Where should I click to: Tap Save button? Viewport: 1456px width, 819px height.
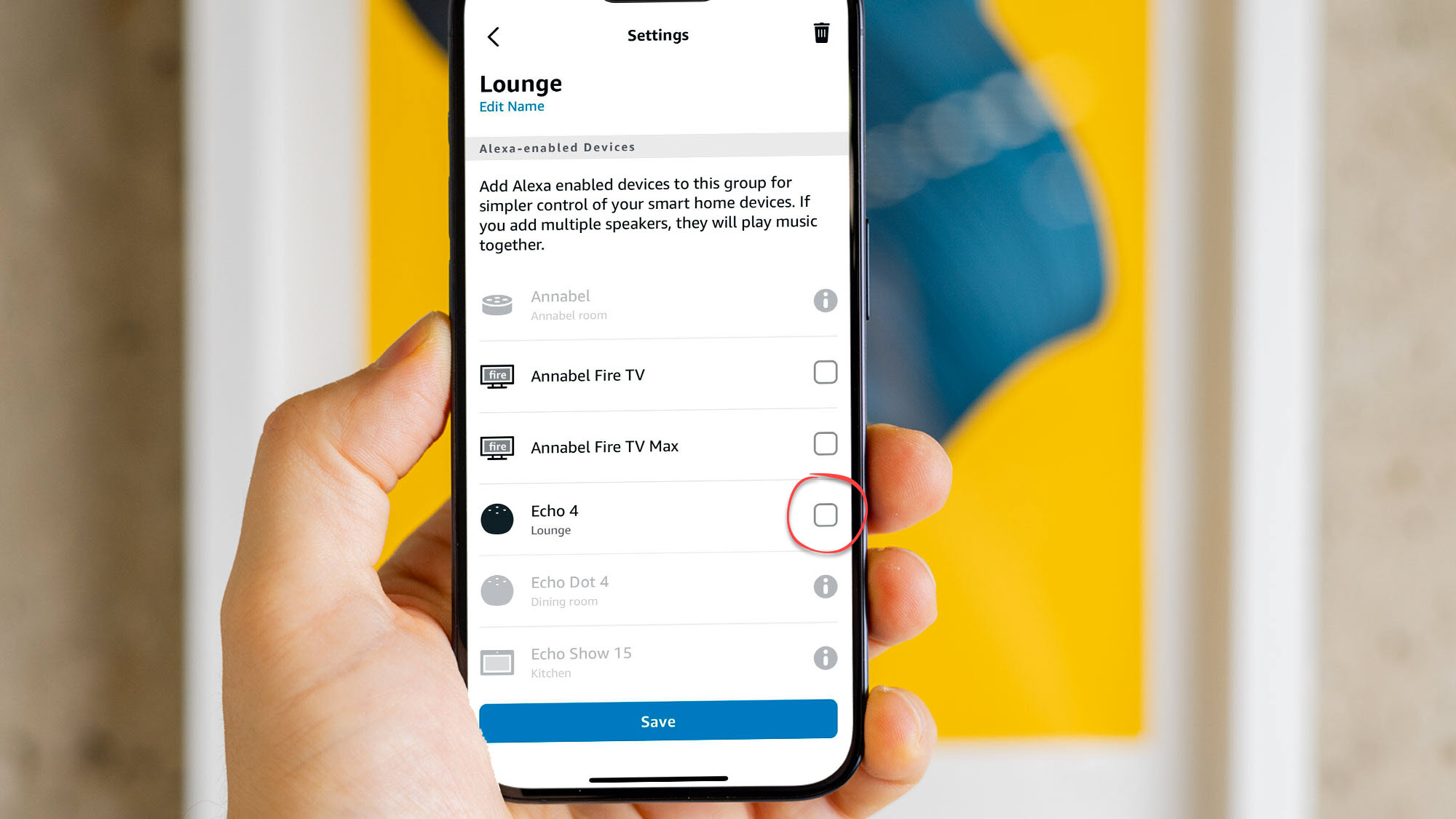coord(658,721)
